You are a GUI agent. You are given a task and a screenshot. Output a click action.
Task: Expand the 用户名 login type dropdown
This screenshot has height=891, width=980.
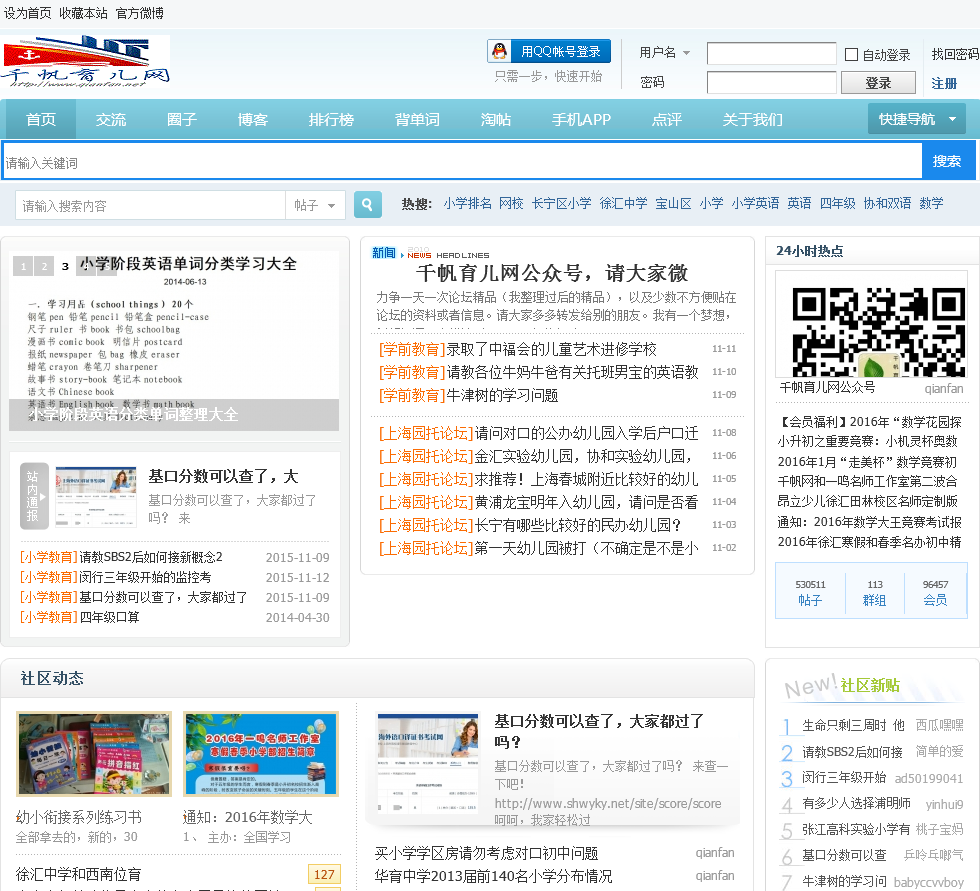click(x=686, y=53)
